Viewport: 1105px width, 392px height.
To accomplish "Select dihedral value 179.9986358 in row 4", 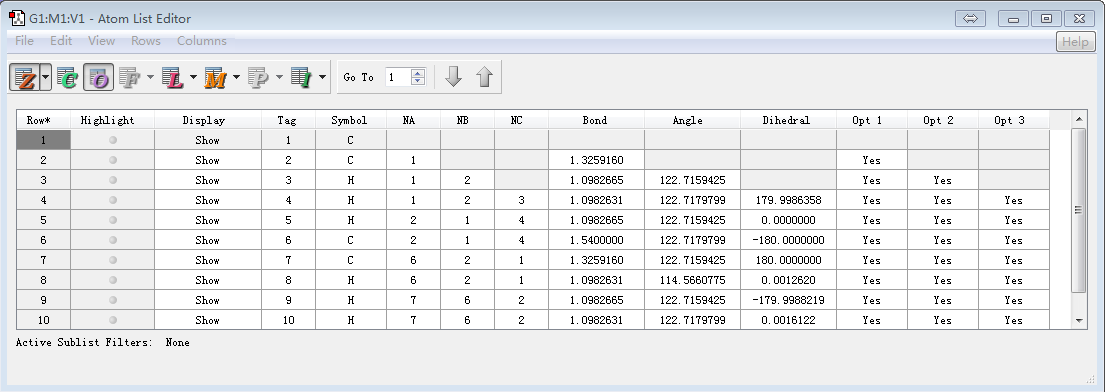I will 789,200.
